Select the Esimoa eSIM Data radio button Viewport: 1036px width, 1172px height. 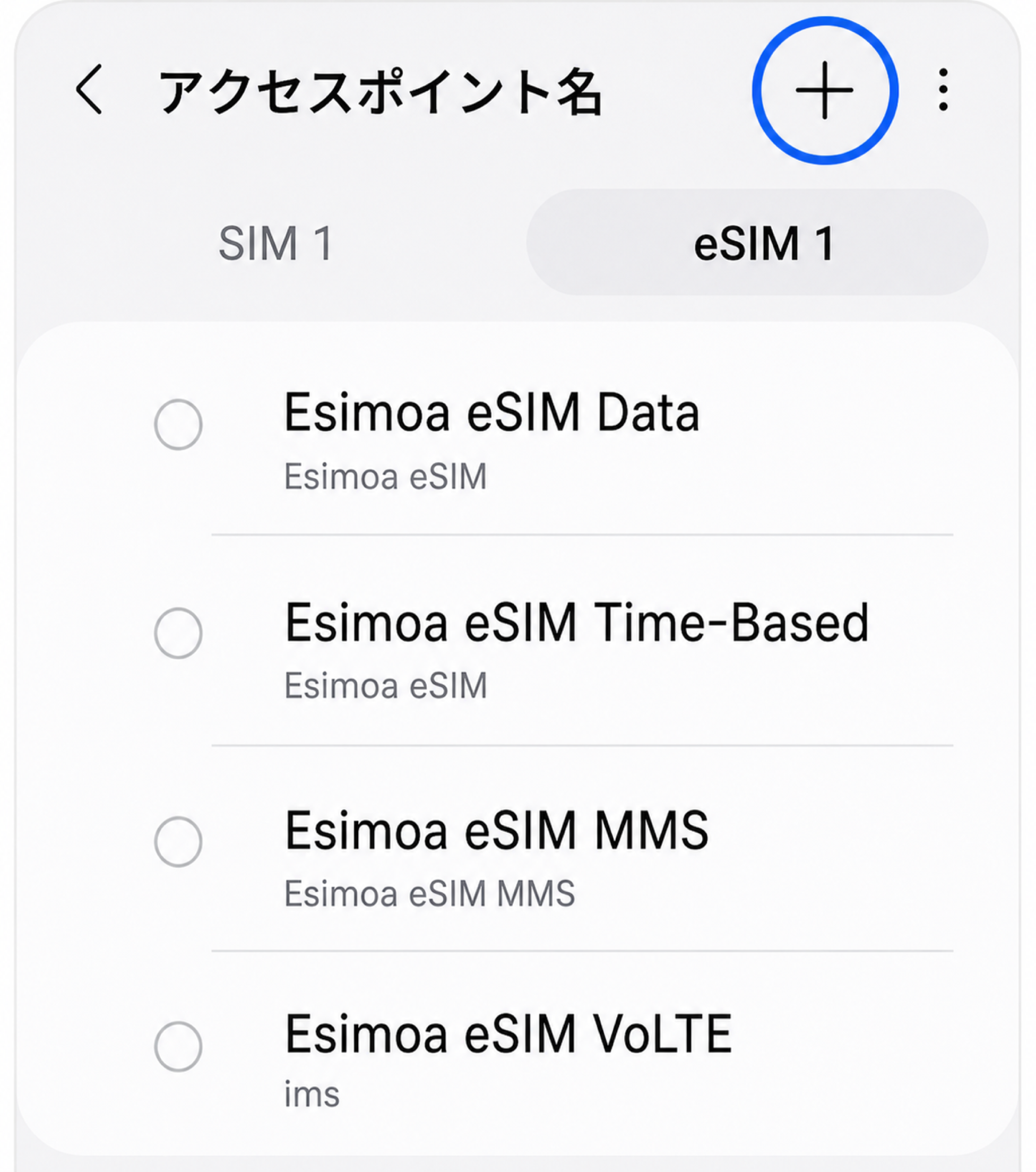tap(178, 424)
